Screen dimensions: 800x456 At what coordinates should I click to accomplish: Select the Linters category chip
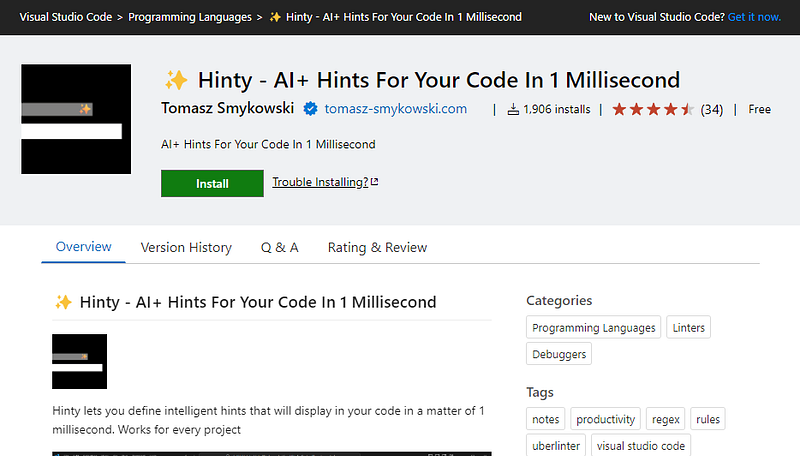(x=688, y=327)
